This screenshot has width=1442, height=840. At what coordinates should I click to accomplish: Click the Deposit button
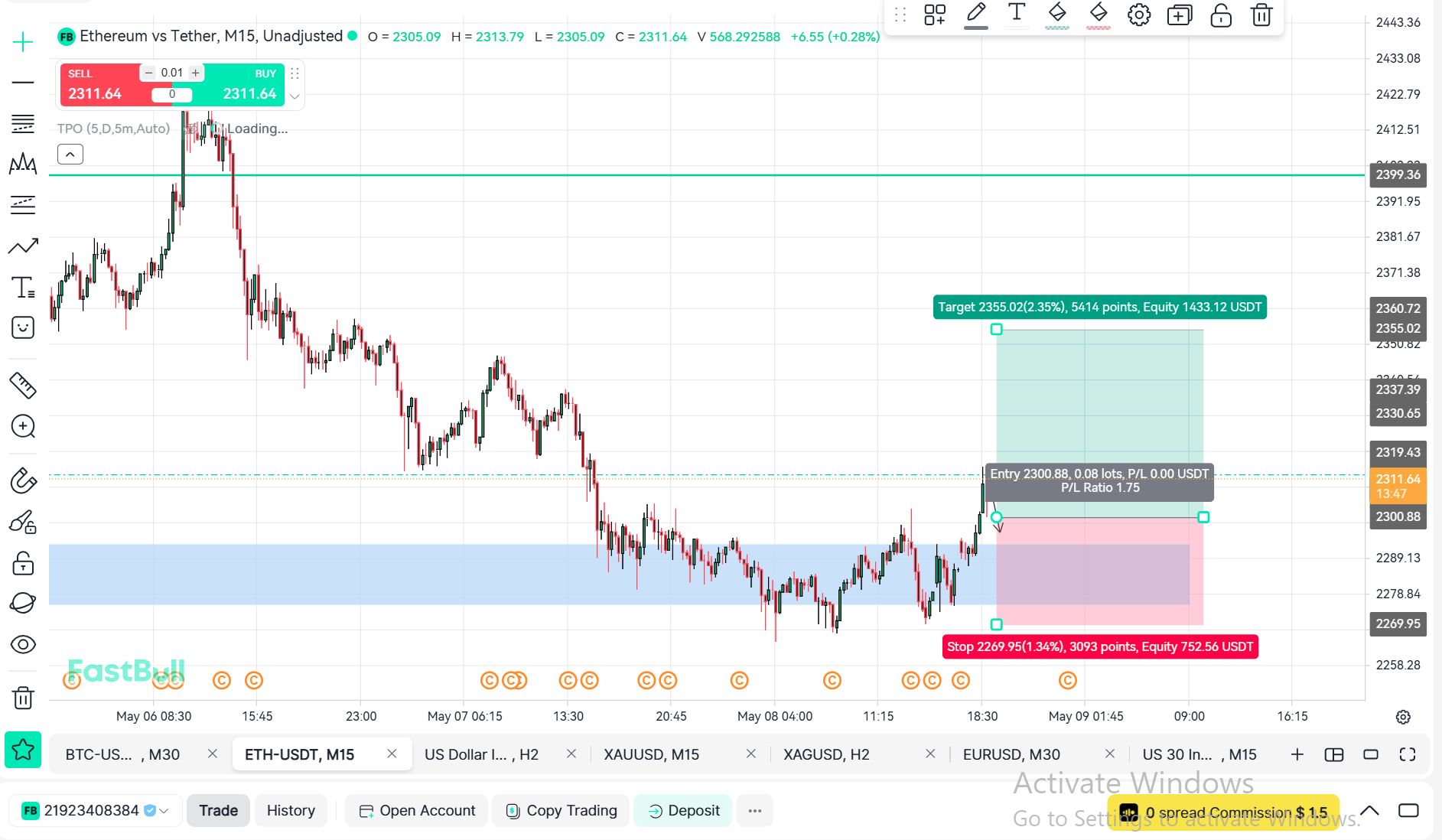683,810
